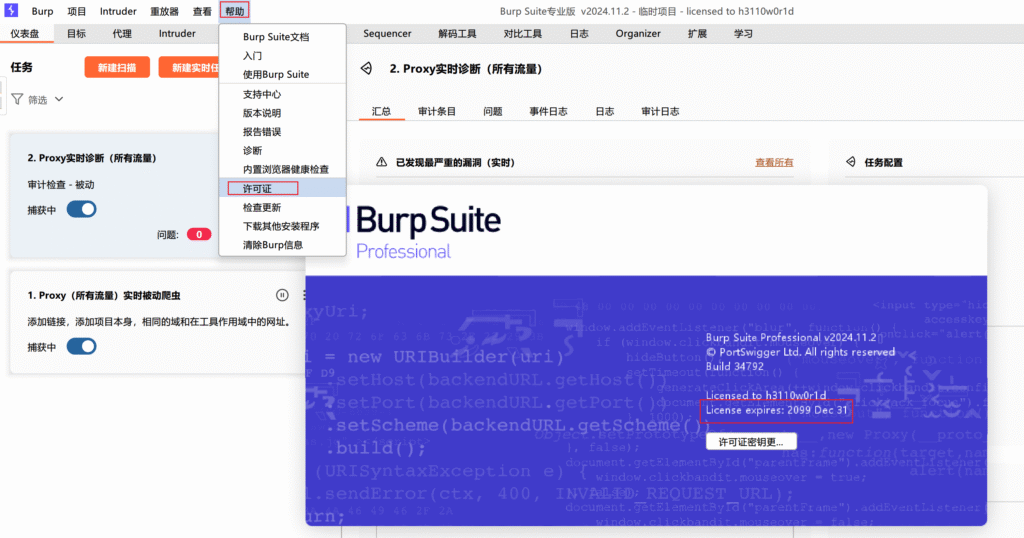
Task: Switch to the Sequencer tab
Action: [387, 33]
